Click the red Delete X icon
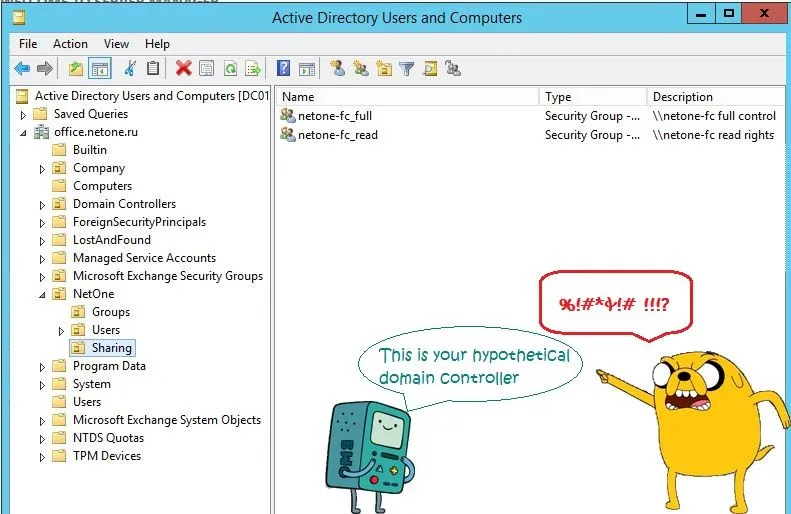This screenshot has width=791, height=514. click(x=184, y=68)
